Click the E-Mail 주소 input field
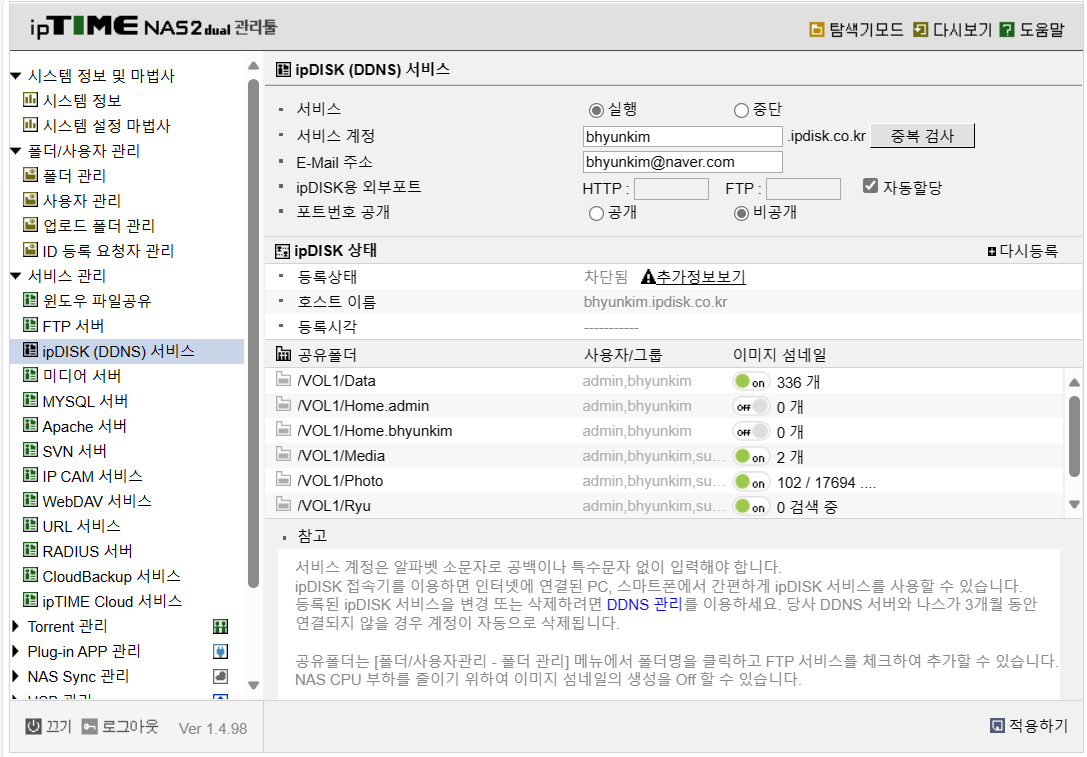The height and width of the screenshot is (757, 1087). pyautogui.click(x=683, y=162)
